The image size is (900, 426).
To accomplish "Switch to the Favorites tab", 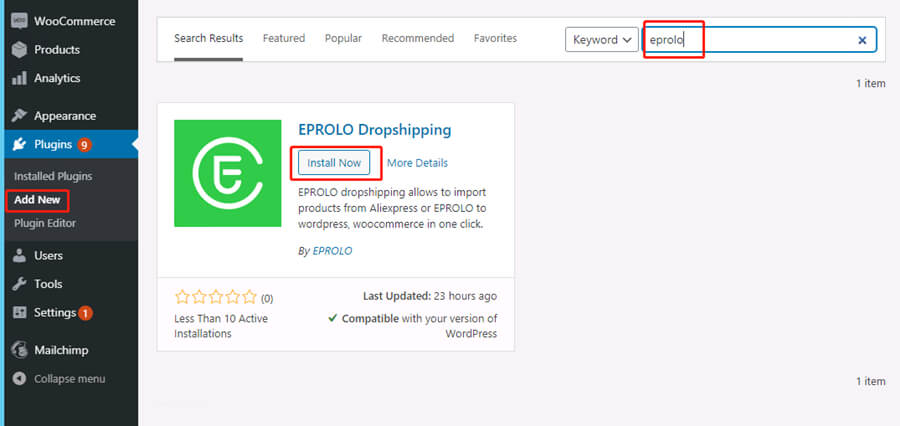I will pyautogui.click(x=495, y=38).
